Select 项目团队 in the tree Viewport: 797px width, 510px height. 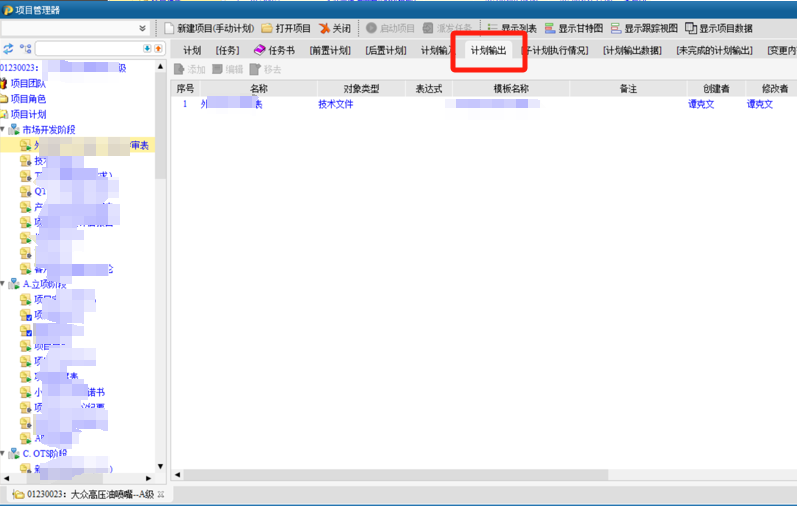pos(28,83)
